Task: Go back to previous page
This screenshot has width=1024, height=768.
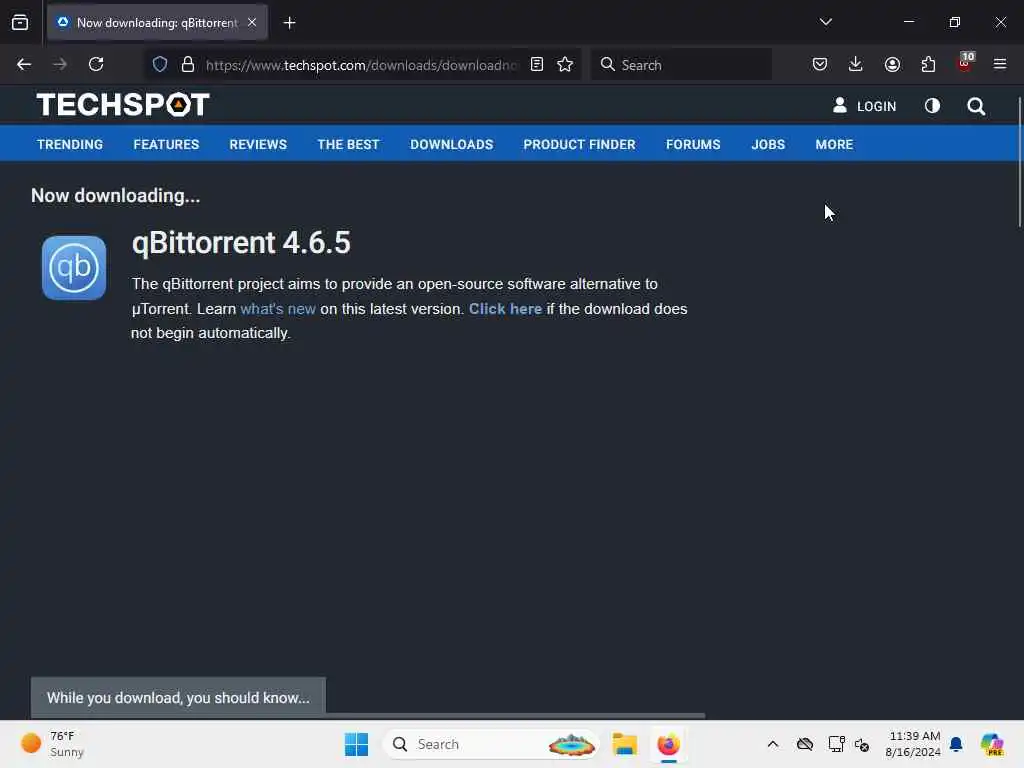Action: click(x=24, y=64)
